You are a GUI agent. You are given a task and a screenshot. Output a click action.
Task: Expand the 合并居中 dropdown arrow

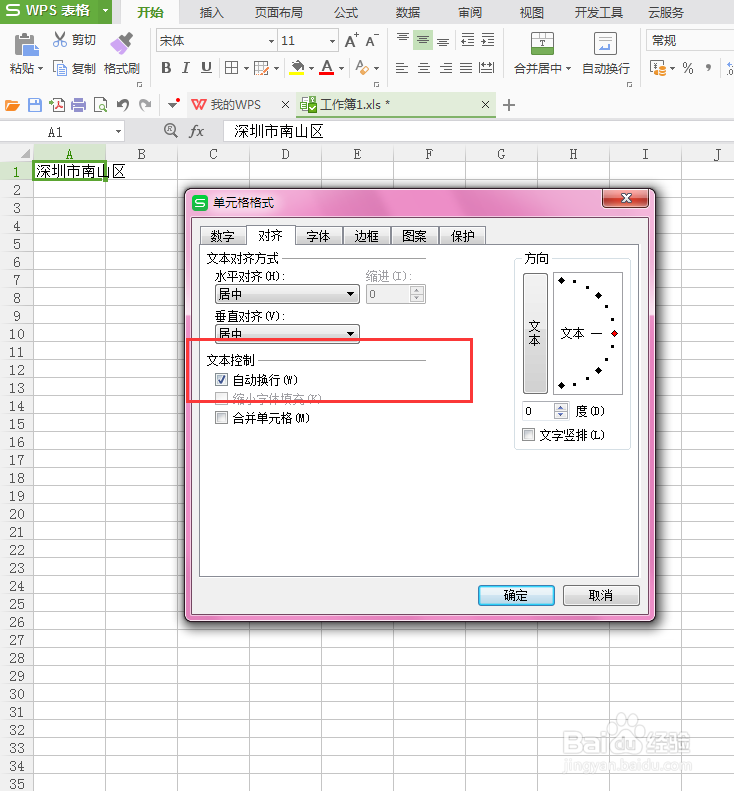tap(568, 69)
